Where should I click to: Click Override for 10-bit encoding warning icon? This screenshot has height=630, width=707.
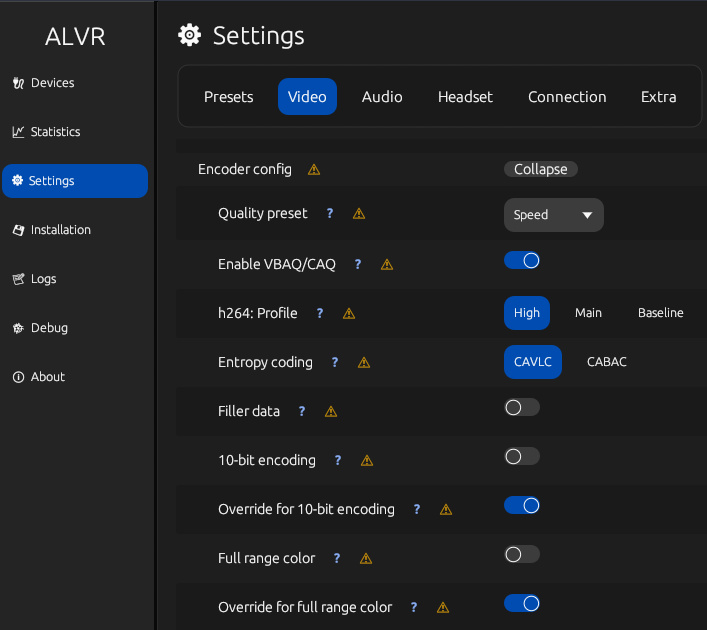(446, 509)
